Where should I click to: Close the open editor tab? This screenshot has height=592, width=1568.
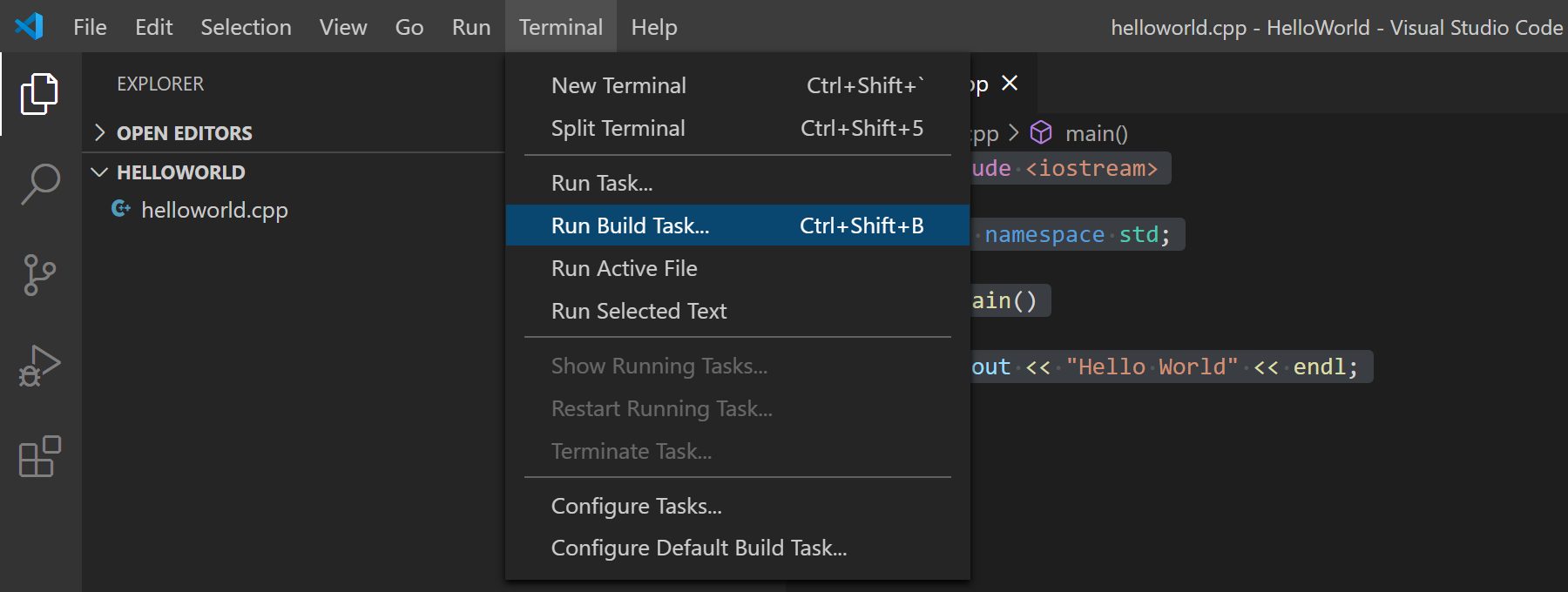(1010, 84)
